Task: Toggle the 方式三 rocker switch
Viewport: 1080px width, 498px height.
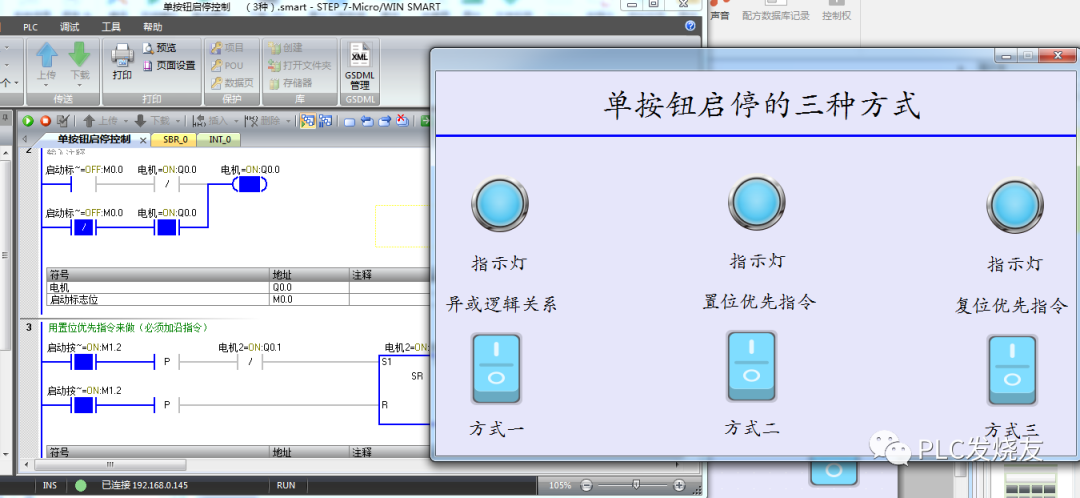Action: (1012, 371)
